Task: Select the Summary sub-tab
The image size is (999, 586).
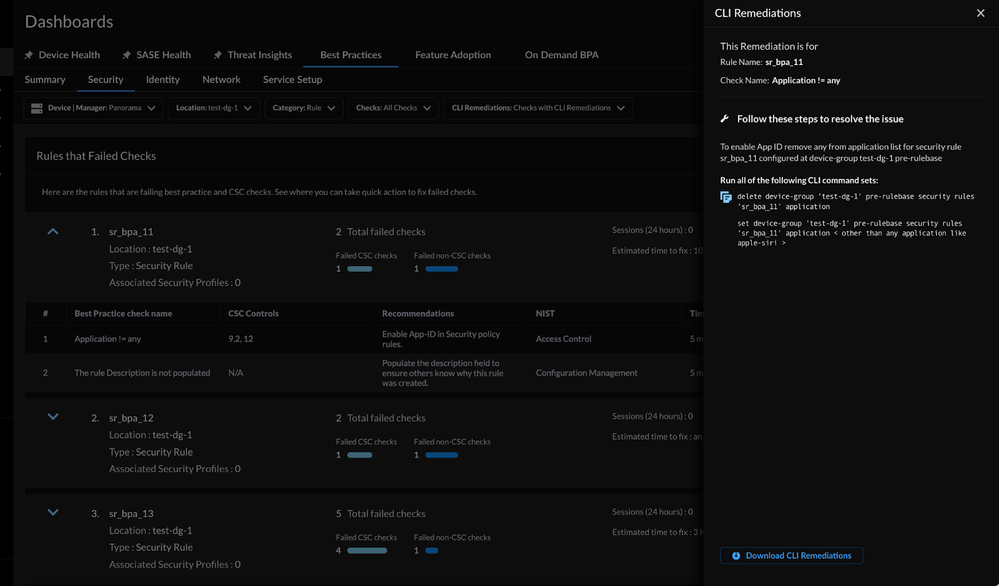Action: 45,79
